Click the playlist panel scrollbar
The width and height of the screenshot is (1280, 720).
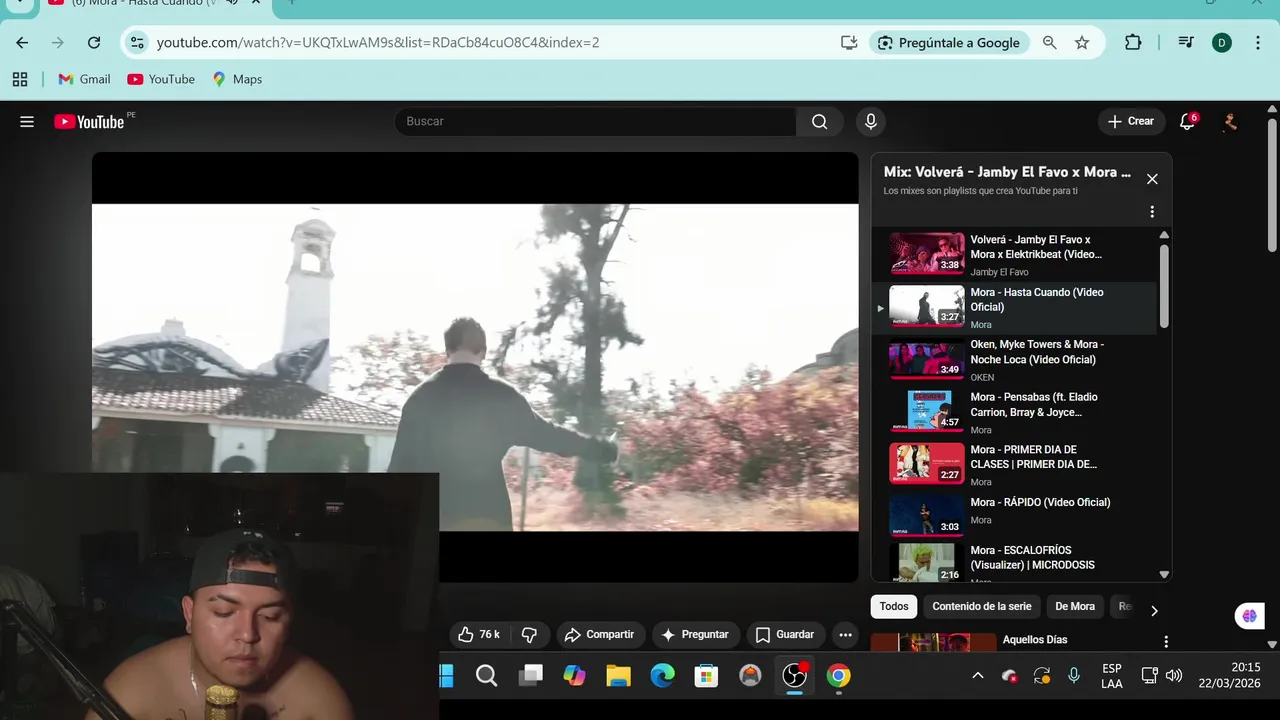click(1164, 285)
